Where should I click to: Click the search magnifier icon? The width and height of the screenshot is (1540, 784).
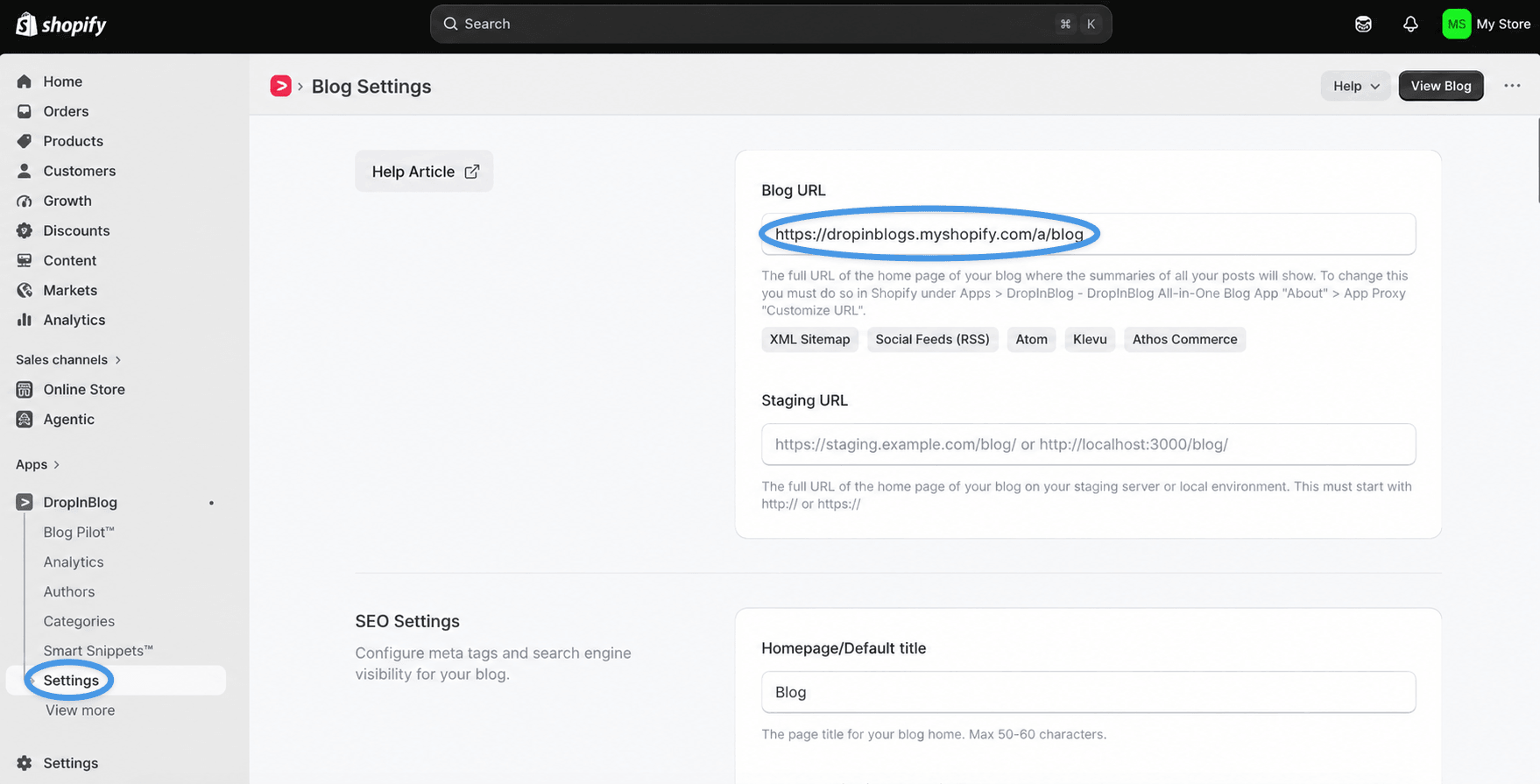450,24
